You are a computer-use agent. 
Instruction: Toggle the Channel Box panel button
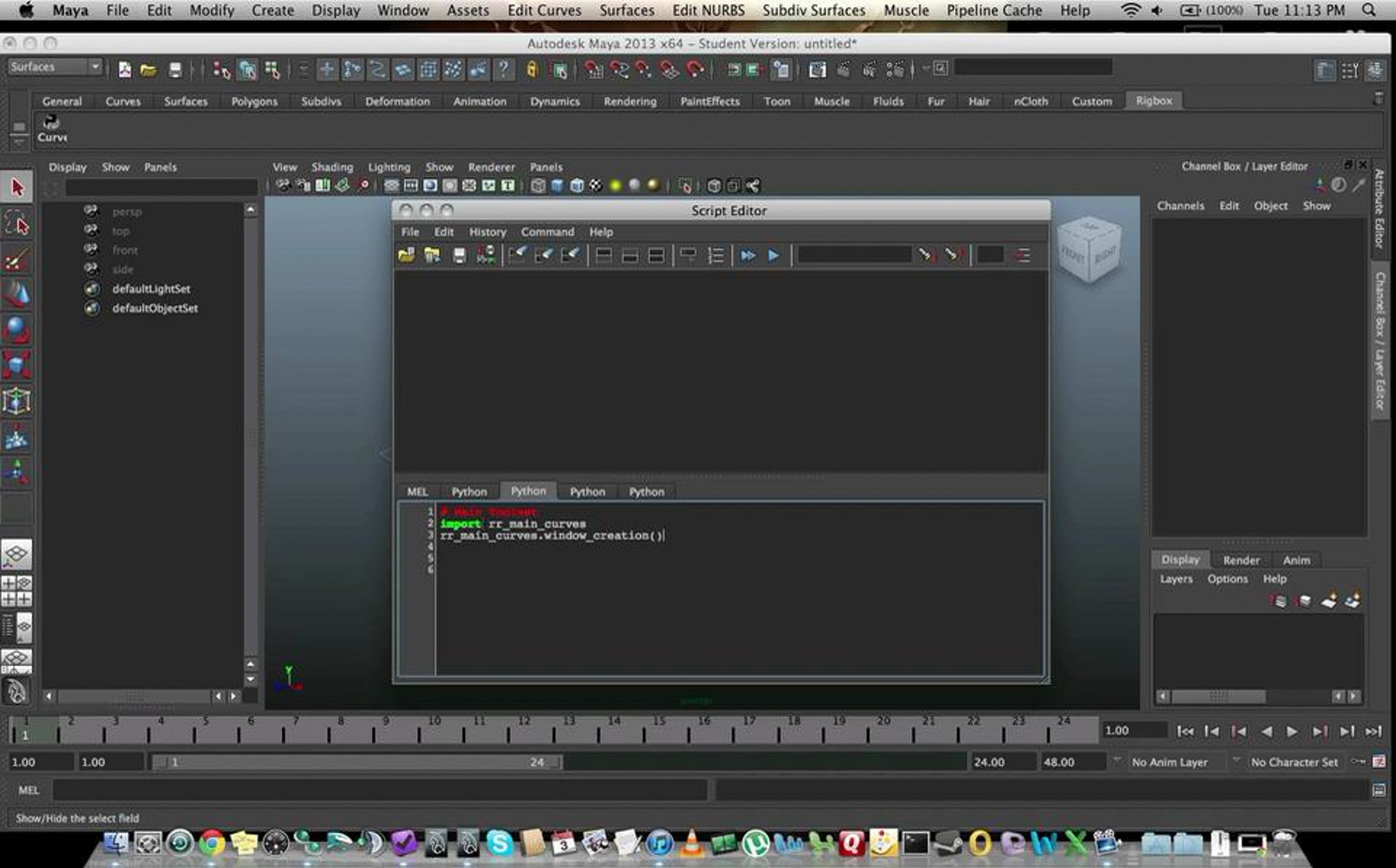1375,70
